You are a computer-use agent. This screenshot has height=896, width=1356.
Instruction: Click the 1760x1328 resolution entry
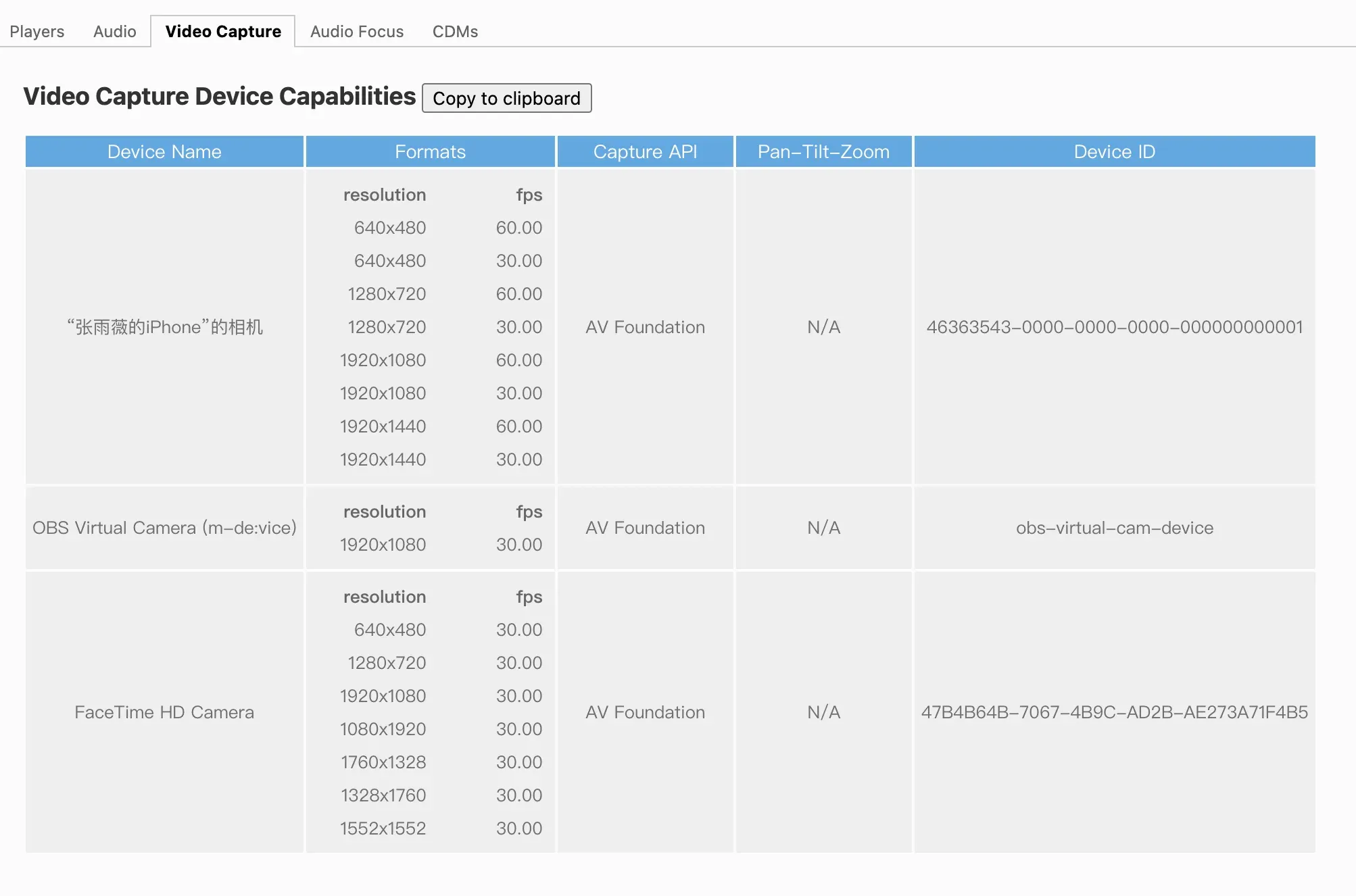tap(383, 762)
